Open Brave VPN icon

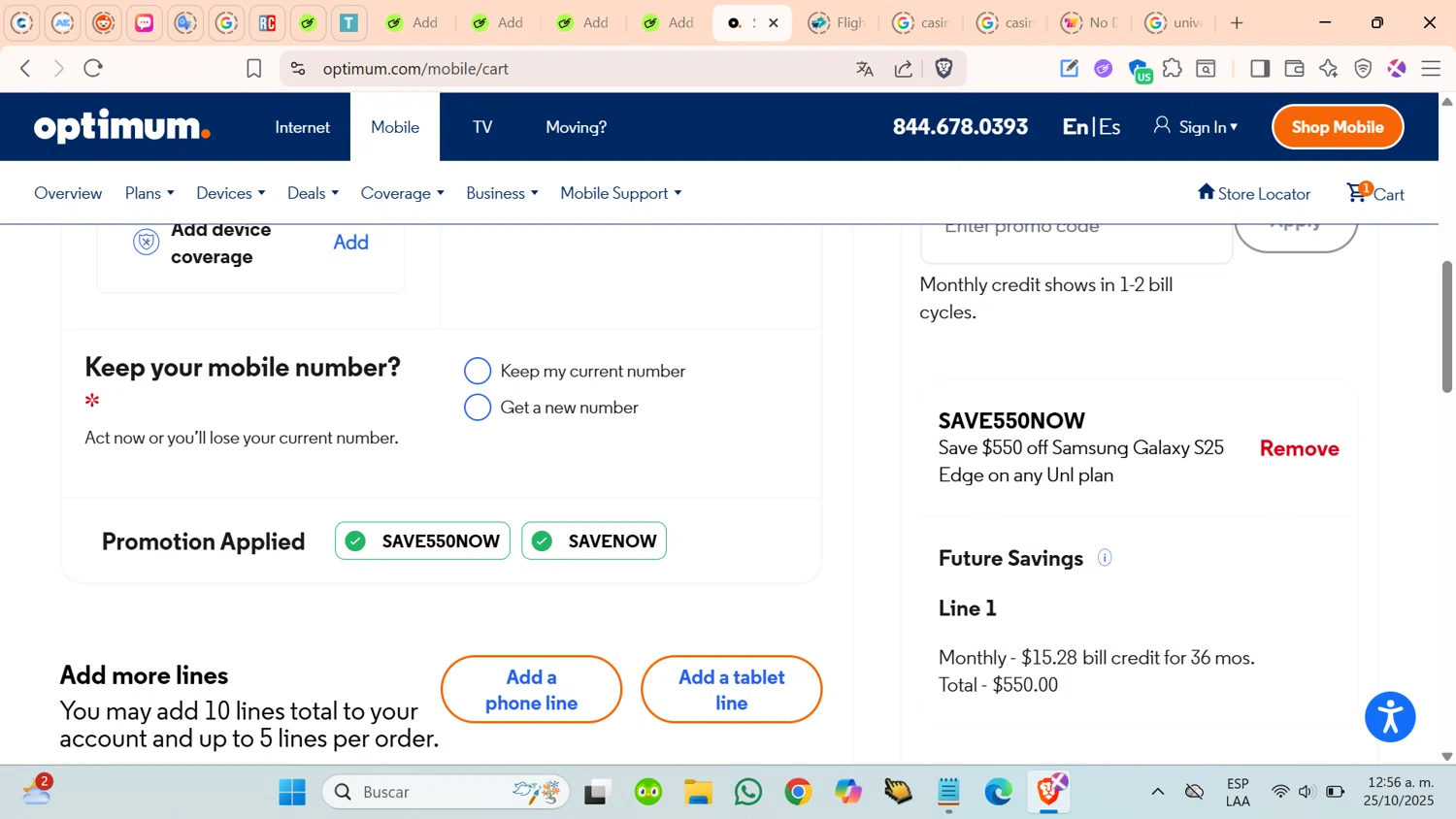point(1363,68)
